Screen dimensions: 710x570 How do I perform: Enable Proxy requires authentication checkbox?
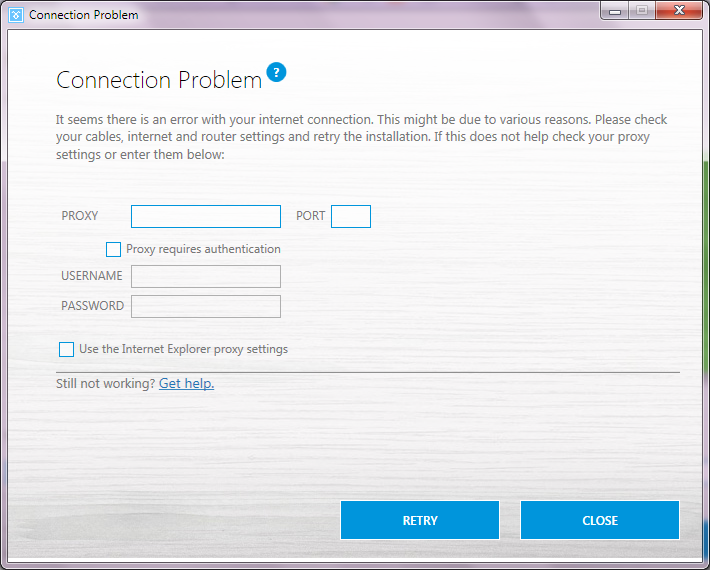113,249
